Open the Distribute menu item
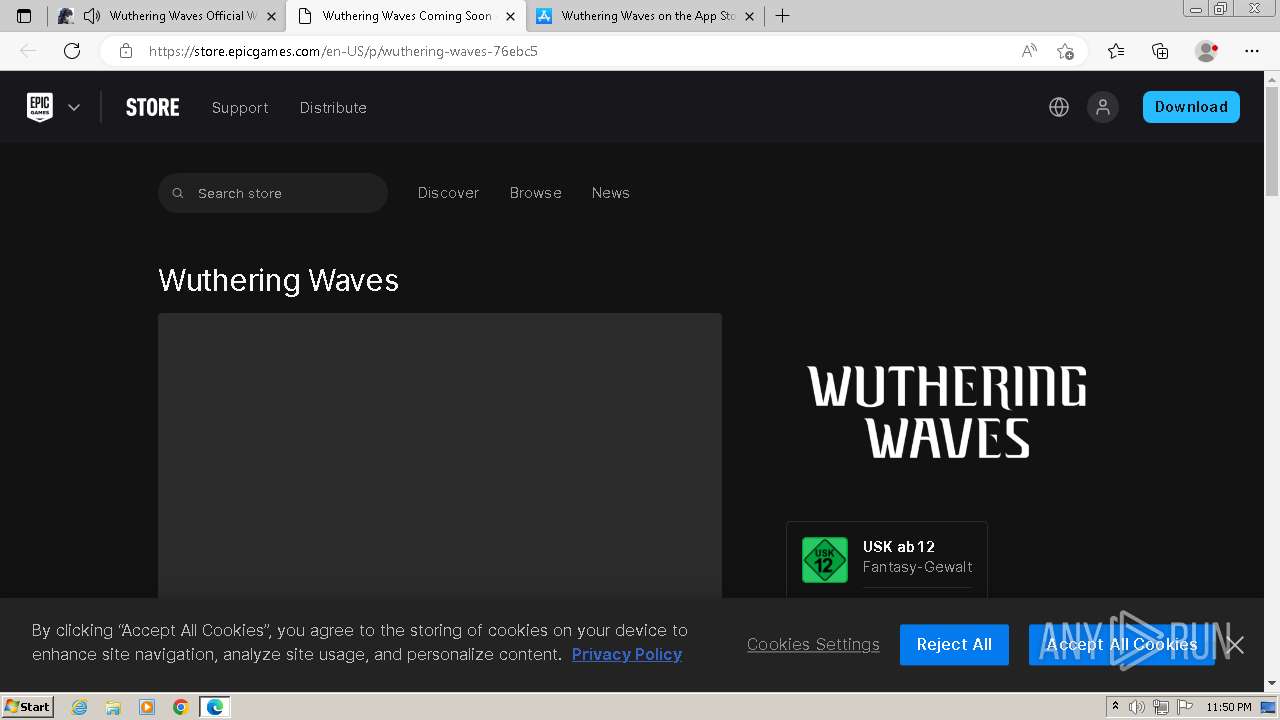 click(x=333, y=108)
